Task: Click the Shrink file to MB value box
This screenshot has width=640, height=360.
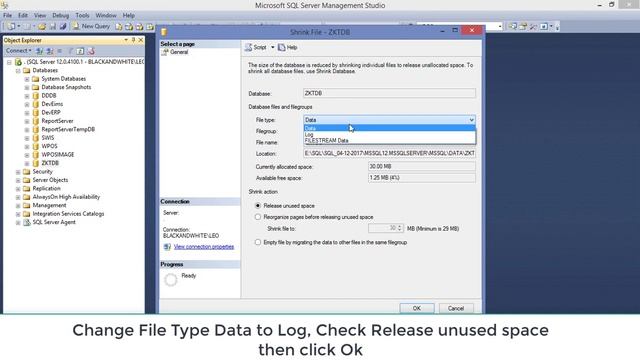Action: point(383,228)
